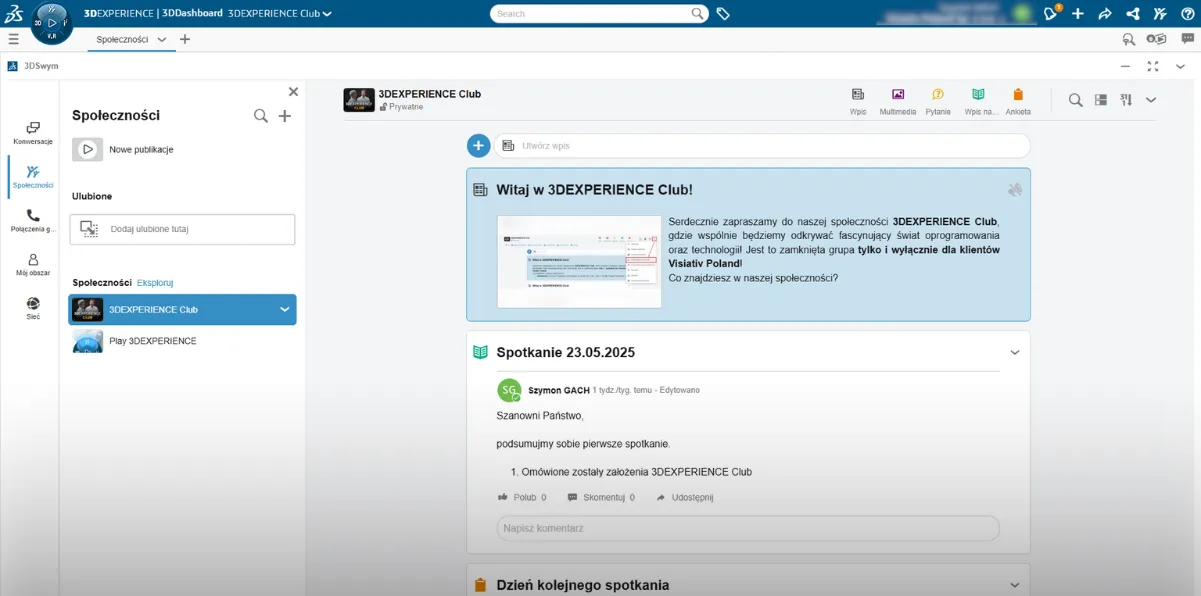This screenshot has width=1201, height=596.
Task: Open feed sort order icon
Action: pos(1126,100)
